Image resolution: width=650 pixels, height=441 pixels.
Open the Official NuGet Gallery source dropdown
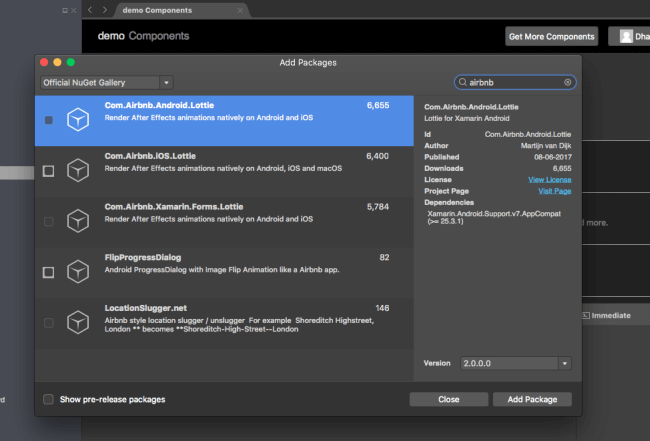point(106,82)
